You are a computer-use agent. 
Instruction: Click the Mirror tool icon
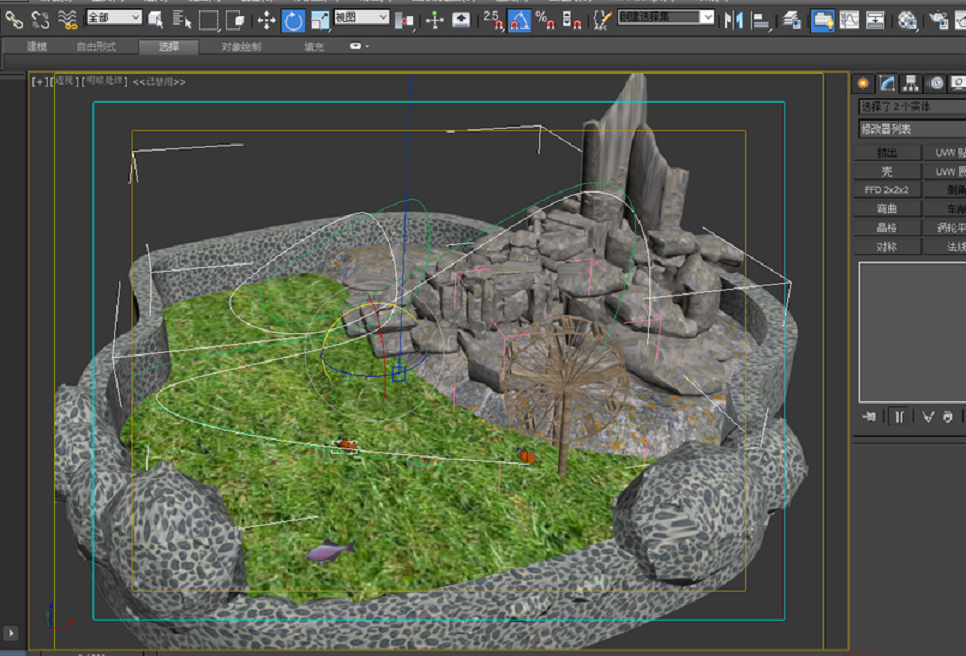734,19
